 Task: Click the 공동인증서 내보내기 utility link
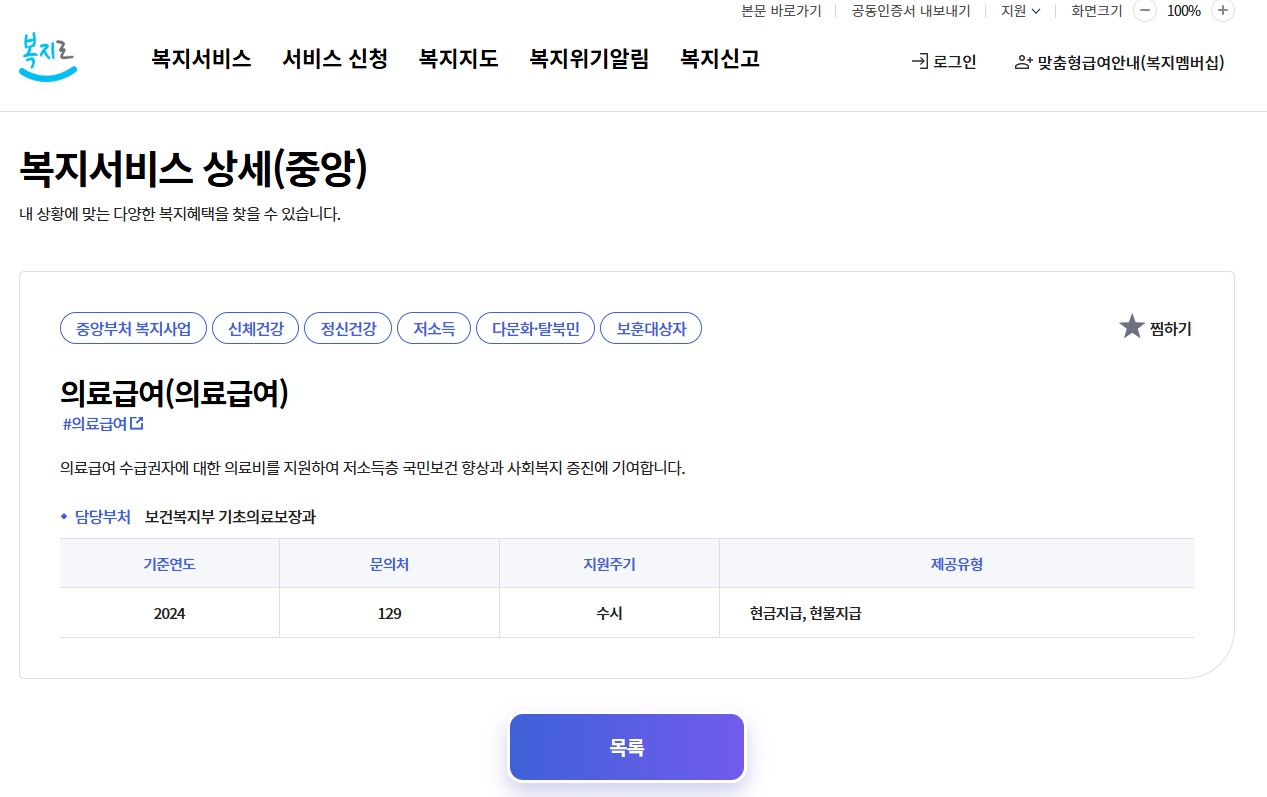pyautogui.click(x=911, y=11)
